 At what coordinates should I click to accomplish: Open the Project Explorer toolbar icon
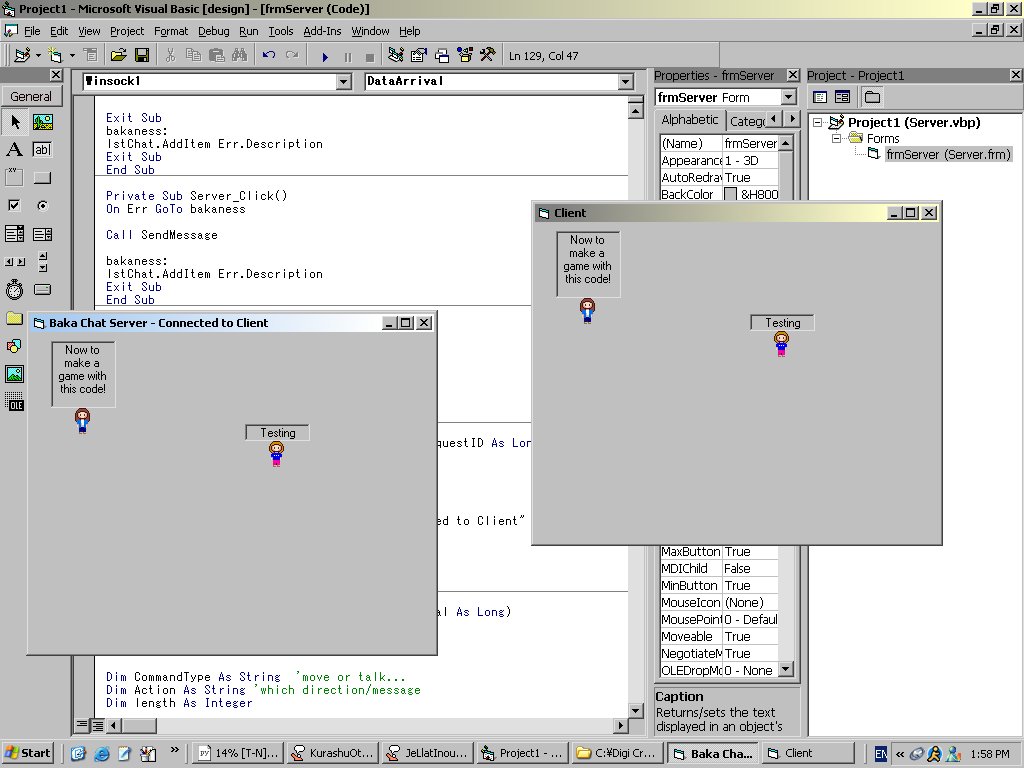395,56
